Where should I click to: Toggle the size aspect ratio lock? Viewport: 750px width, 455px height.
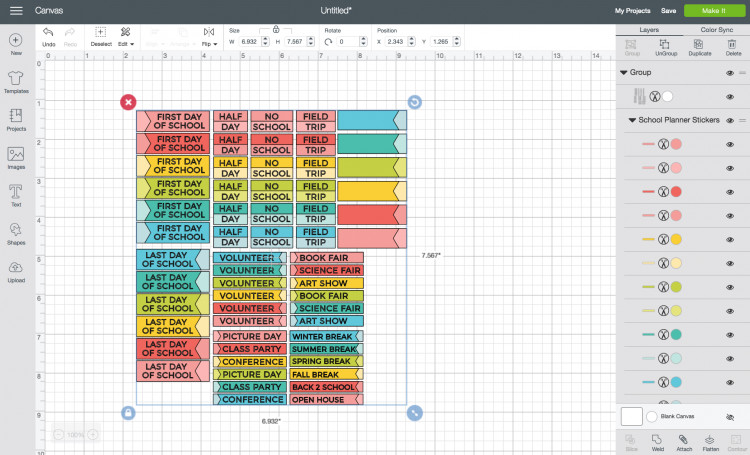(276, 30)
